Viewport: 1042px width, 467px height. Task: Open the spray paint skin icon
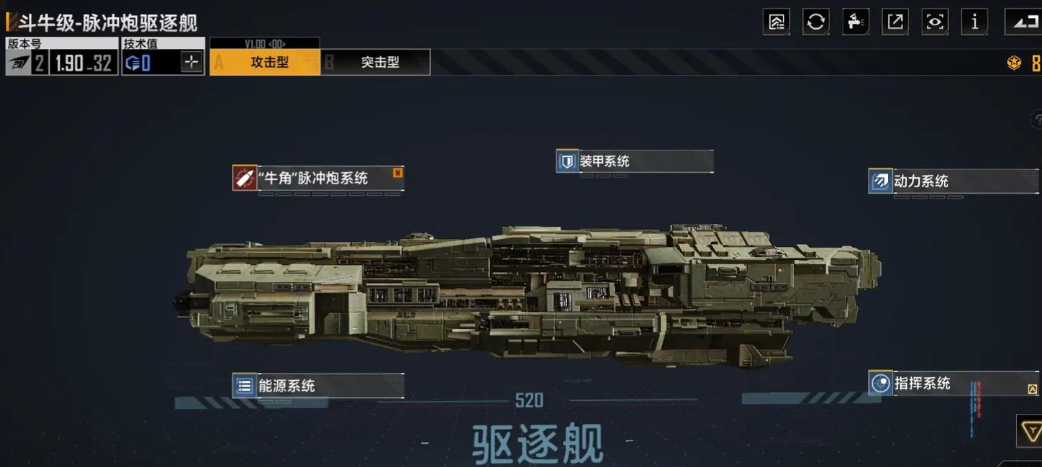pyautogui.click(x=855, y=22)
